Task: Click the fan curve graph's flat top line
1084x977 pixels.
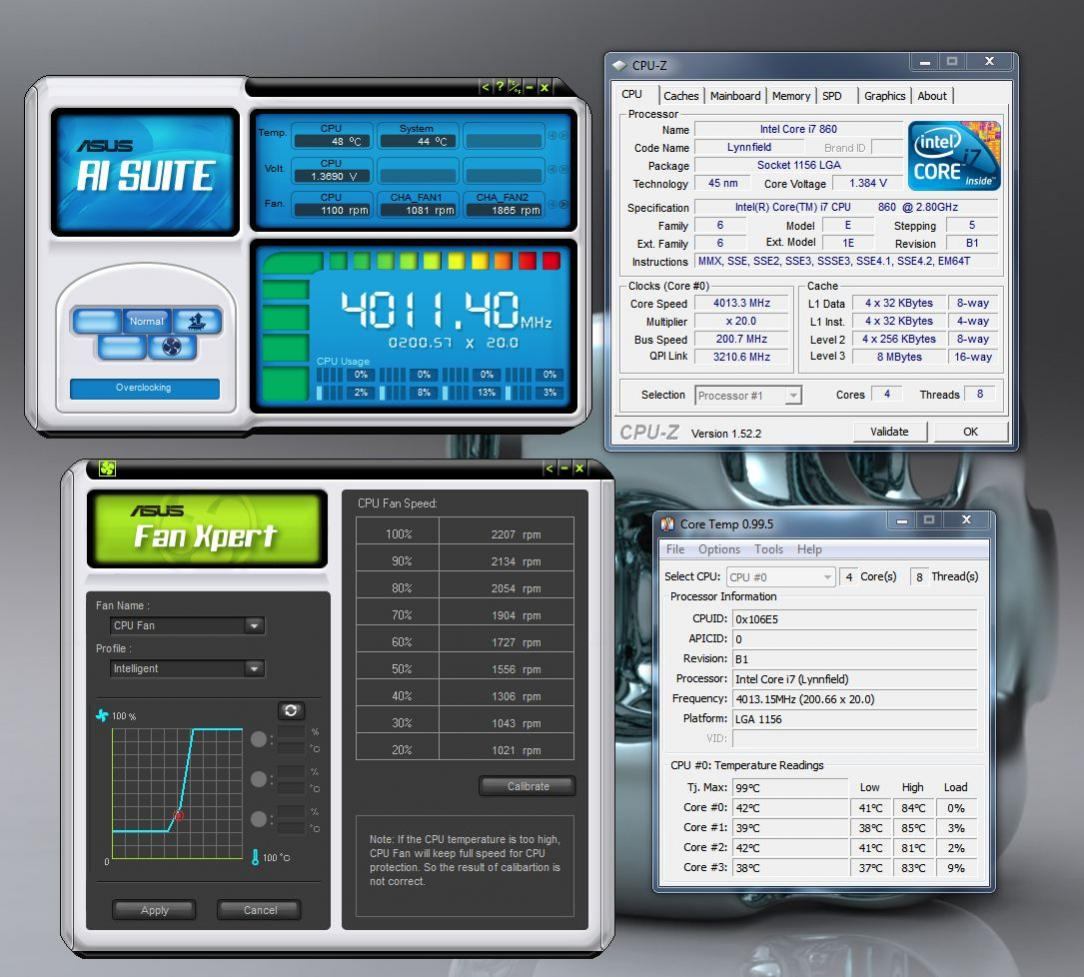Action: [217, 729]
